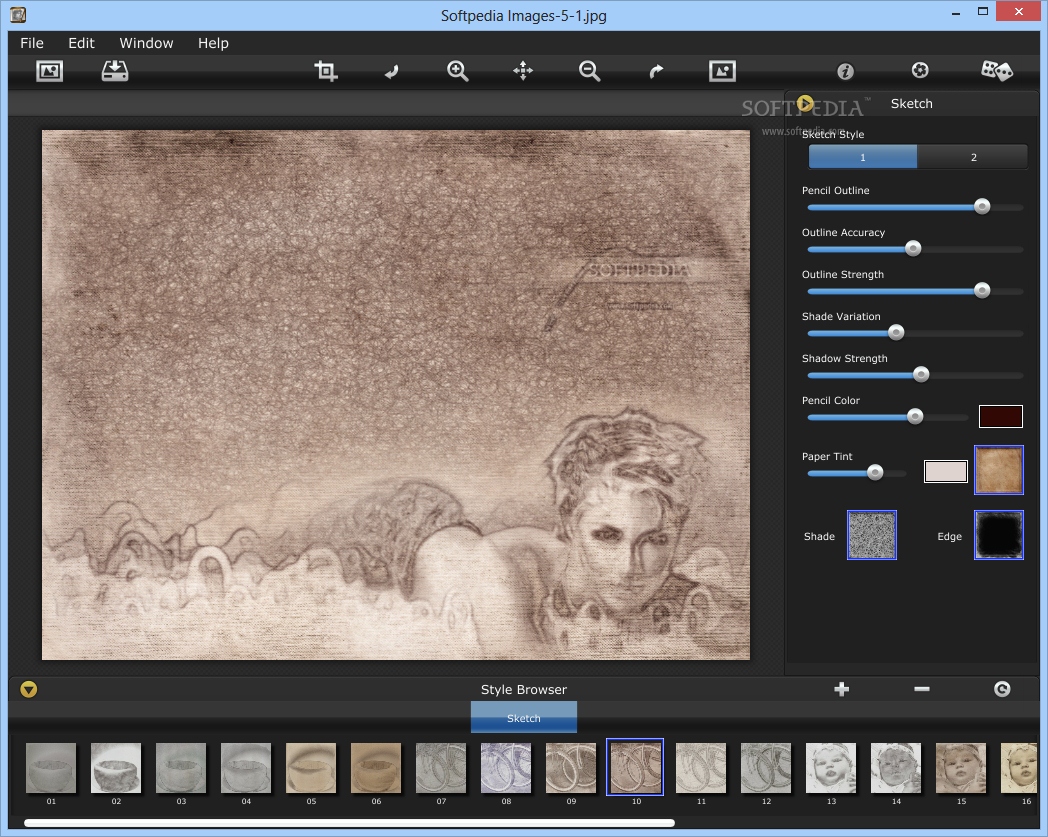1048x837 pixels.
Task: Adjust the Outline Accuracy slider
Action: pos(913,249)
